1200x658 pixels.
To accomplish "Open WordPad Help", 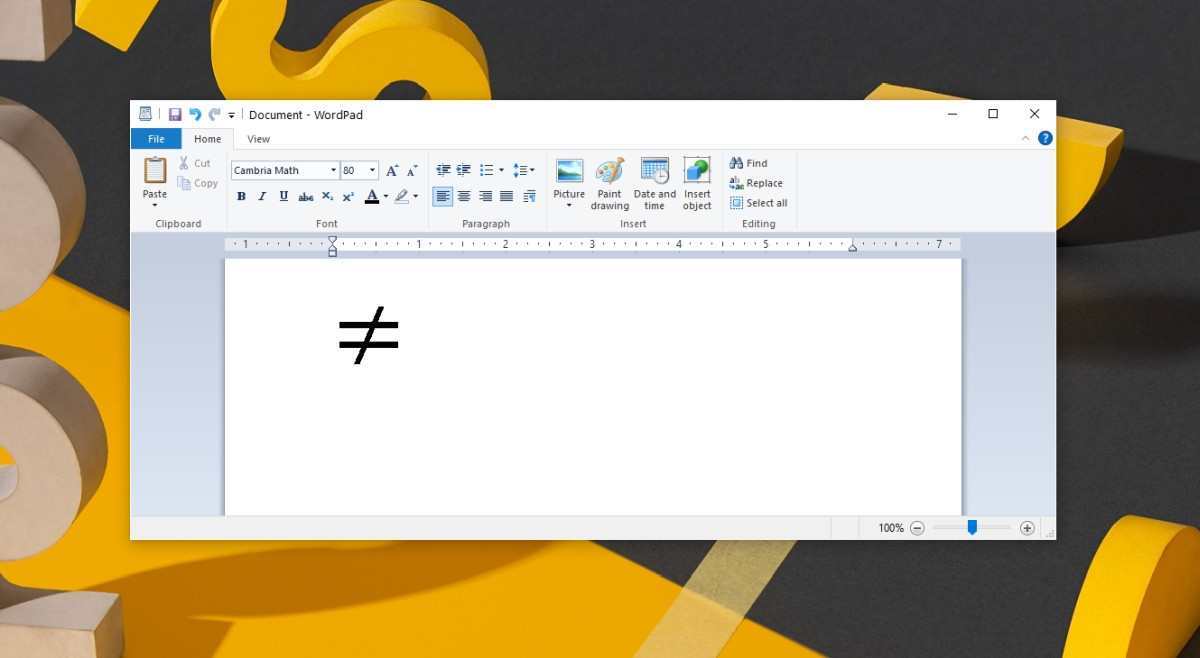I will click(1045, 139).
